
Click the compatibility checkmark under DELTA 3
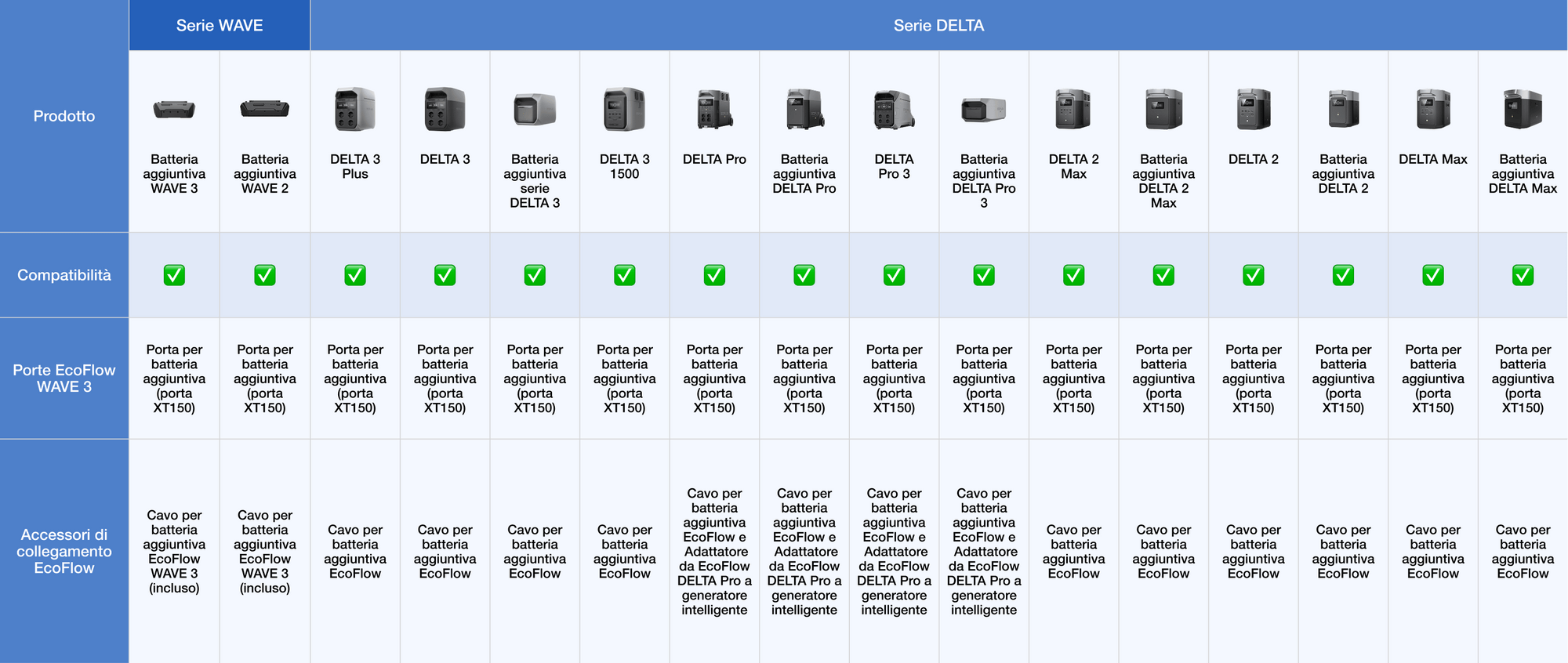(445, 275)
